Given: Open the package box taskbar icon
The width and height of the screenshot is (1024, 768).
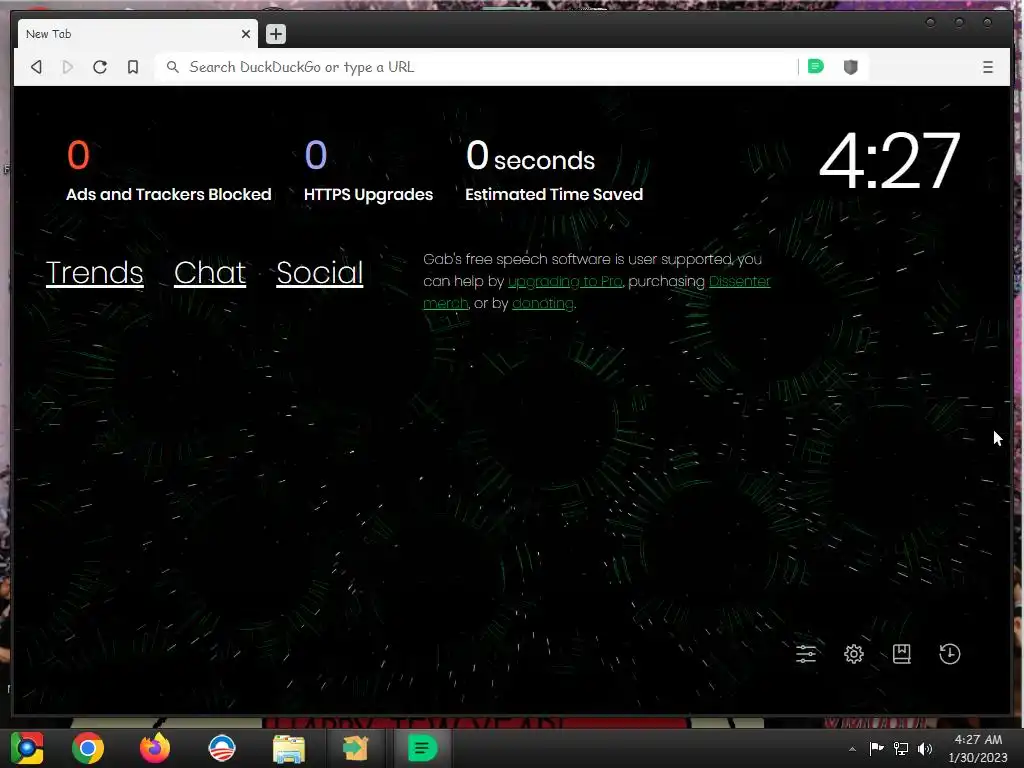Looking at the screenshot, I should (355, 748).
